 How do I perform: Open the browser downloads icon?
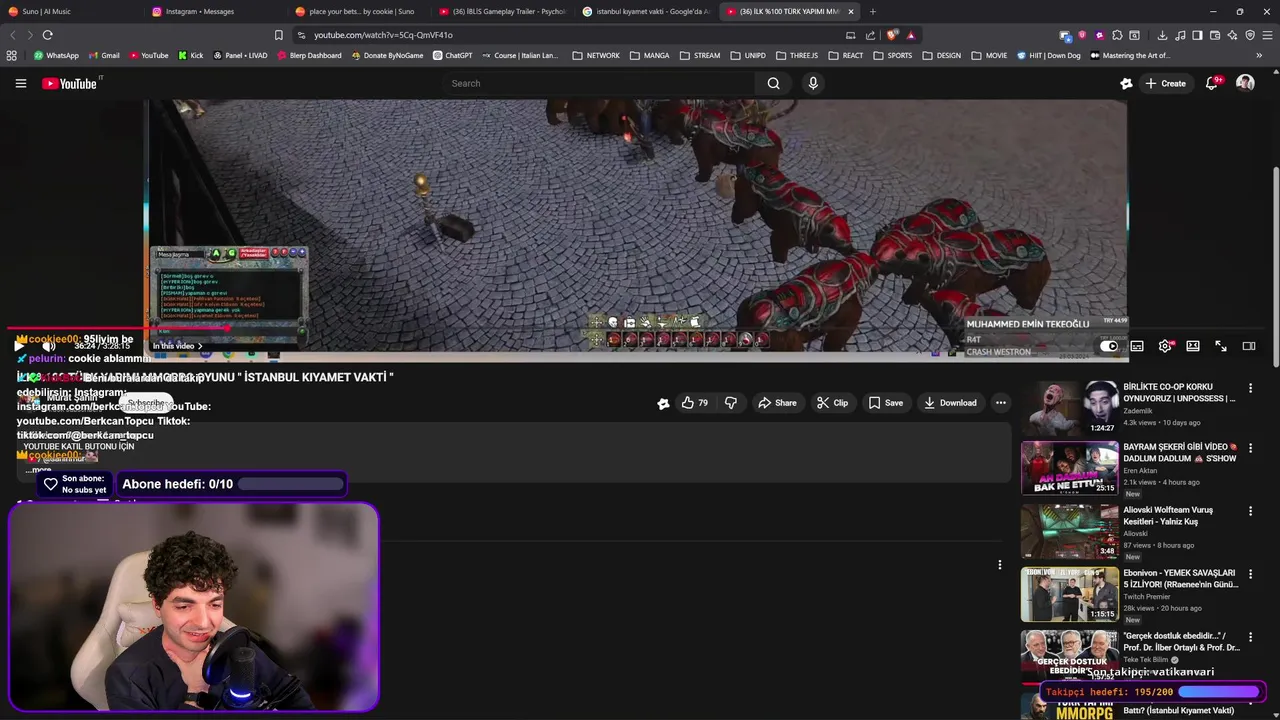click(x=1162, y=35)
